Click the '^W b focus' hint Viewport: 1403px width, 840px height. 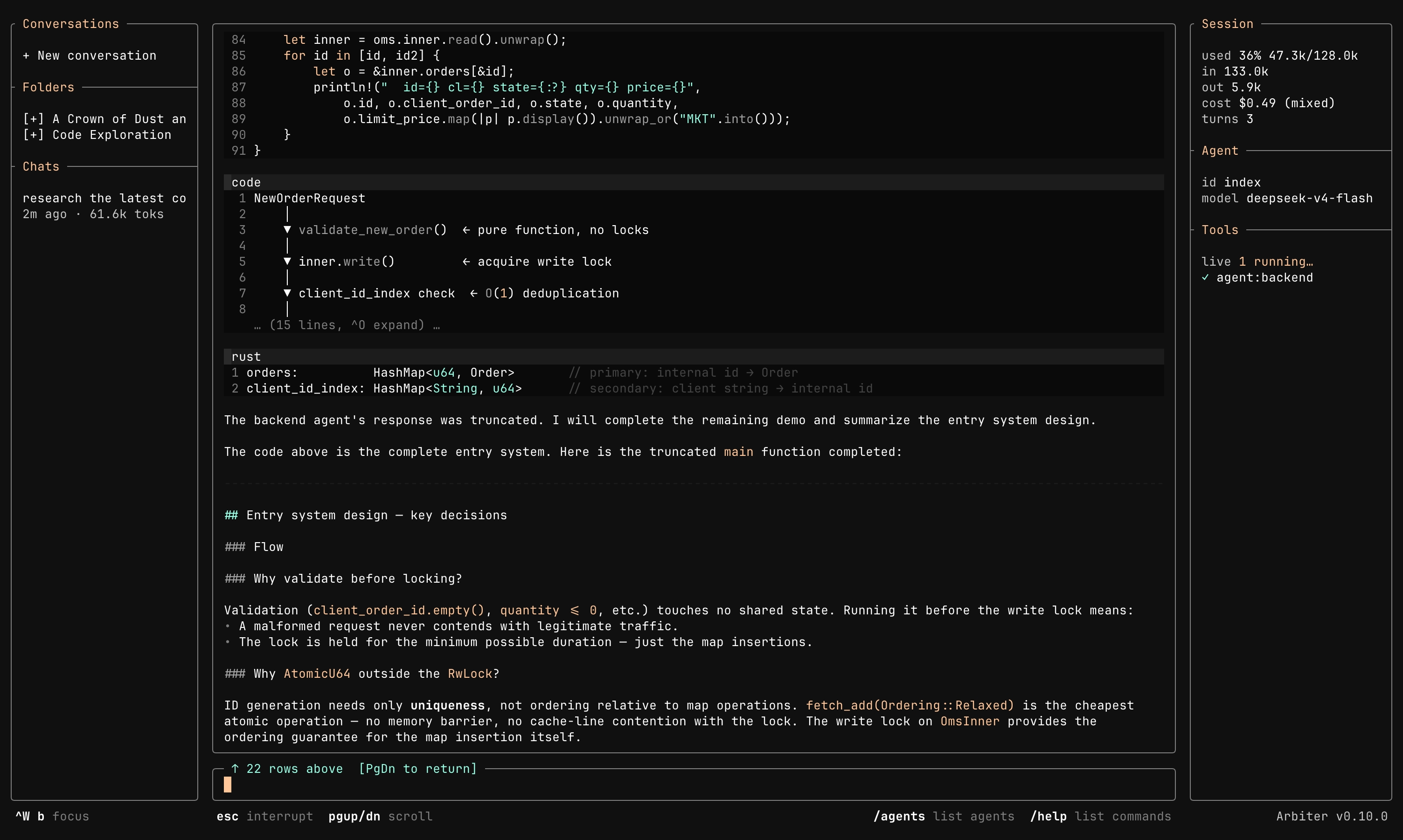pos(52,816)
